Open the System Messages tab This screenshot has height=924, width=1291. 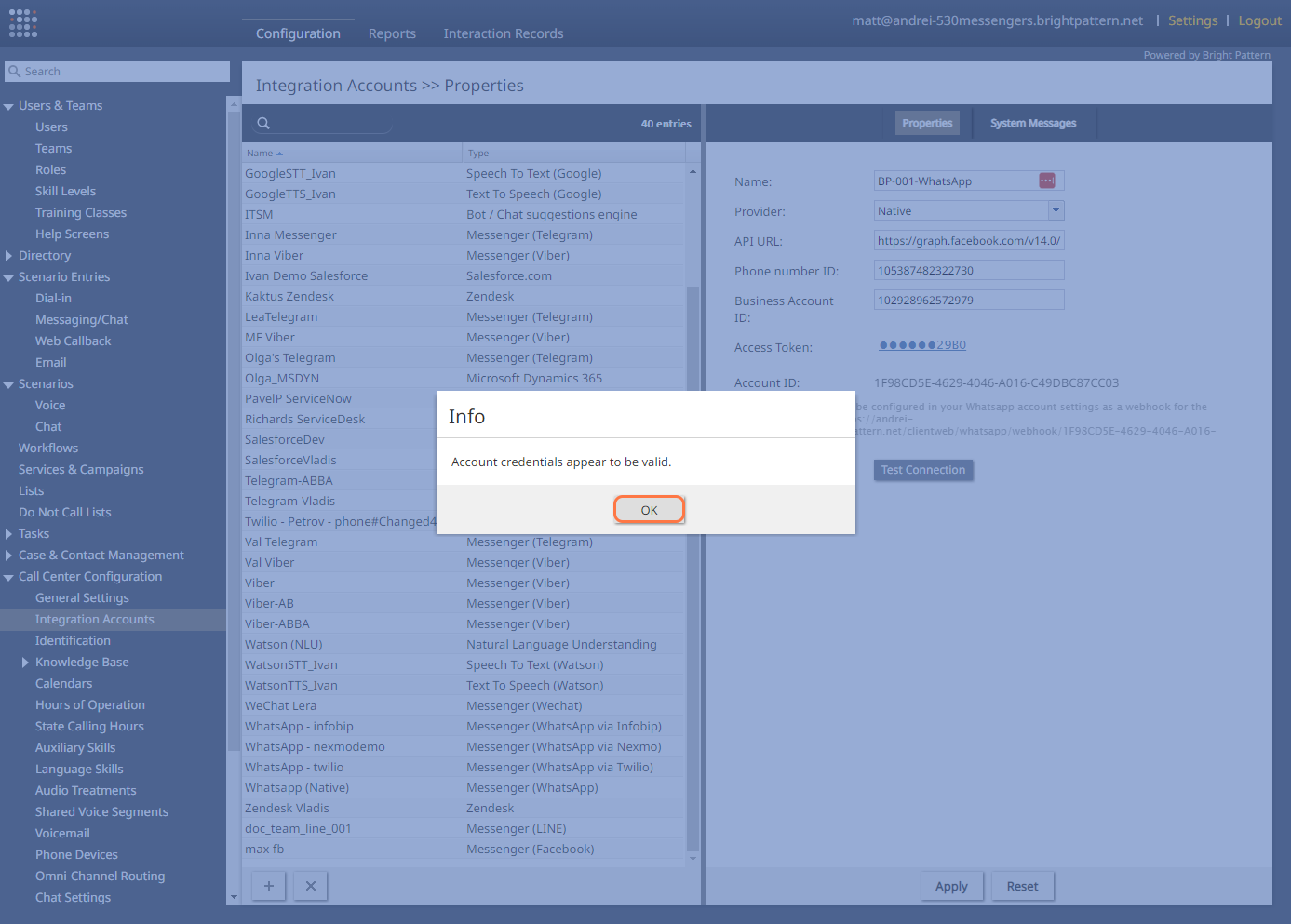(x=1032, y=123)
